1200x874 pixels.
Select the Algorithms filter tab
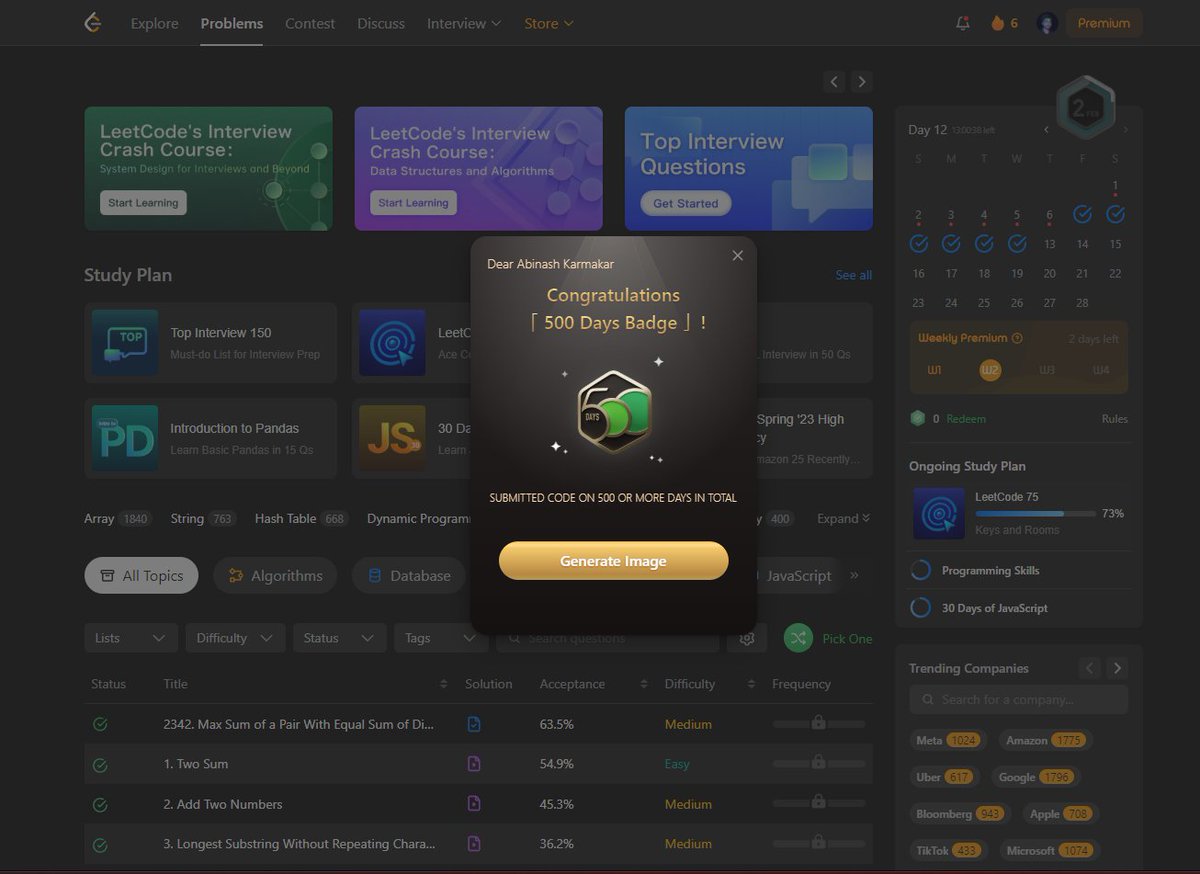pyautogui.click(x=277, y=575)
